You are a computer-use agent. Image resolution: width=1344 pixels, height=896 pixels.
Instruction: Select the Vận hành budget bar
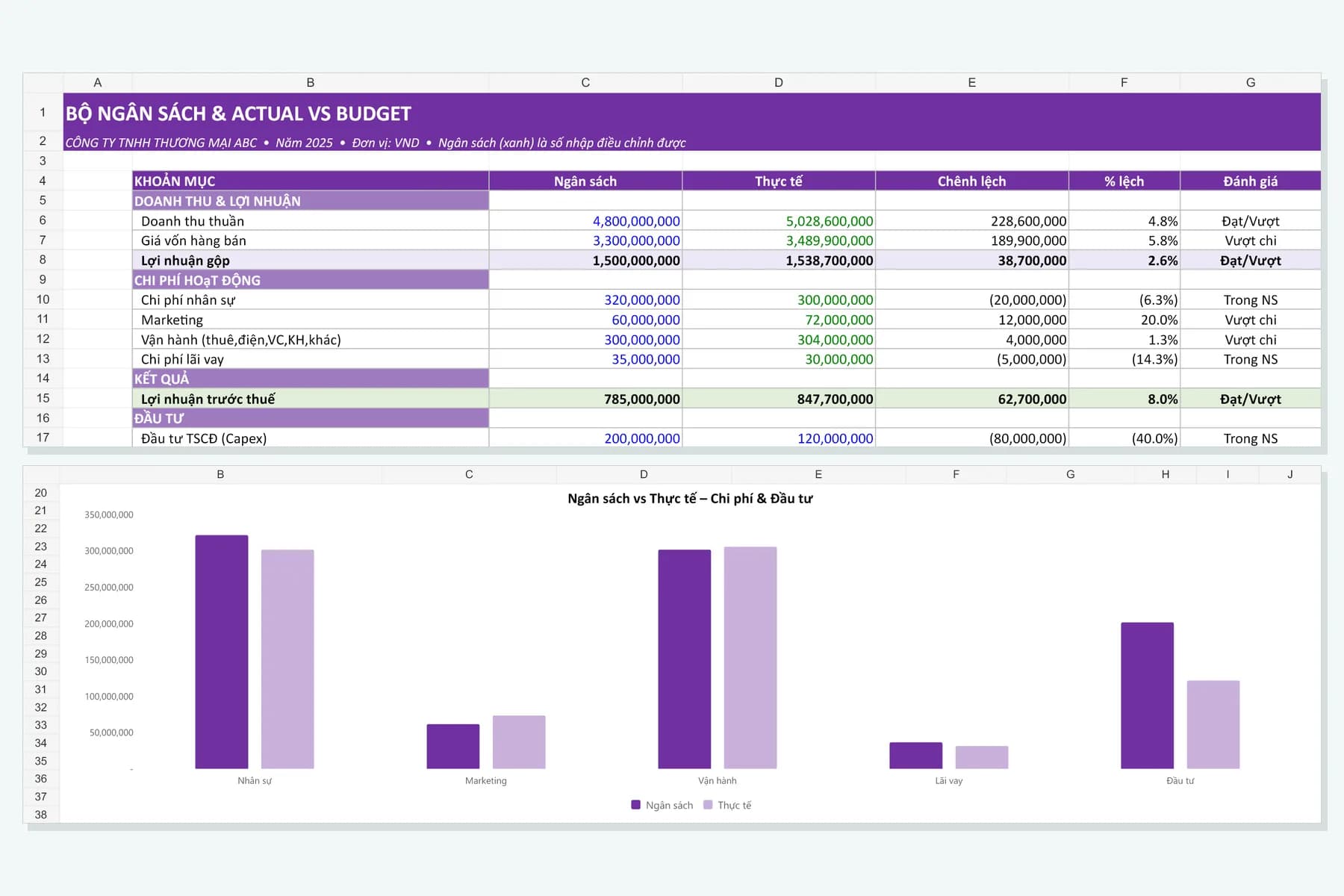click(685, 659)
